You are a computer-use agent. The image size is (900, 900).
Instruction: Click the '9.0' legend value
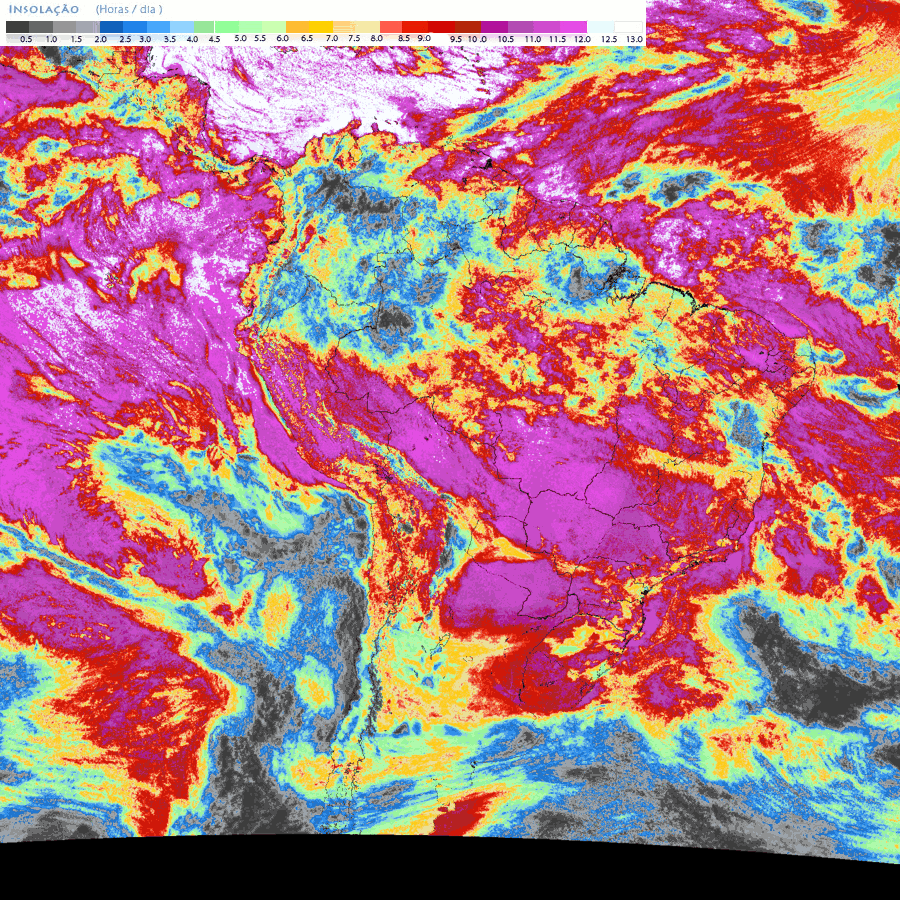point(424,38)
